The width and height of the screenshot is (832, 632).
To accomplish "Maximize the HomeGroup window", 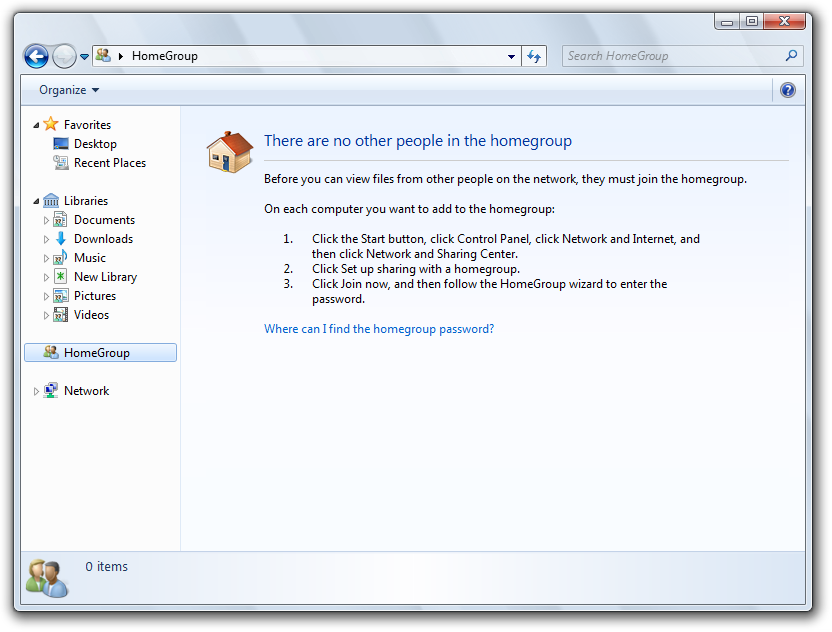I will pos(751,21).
